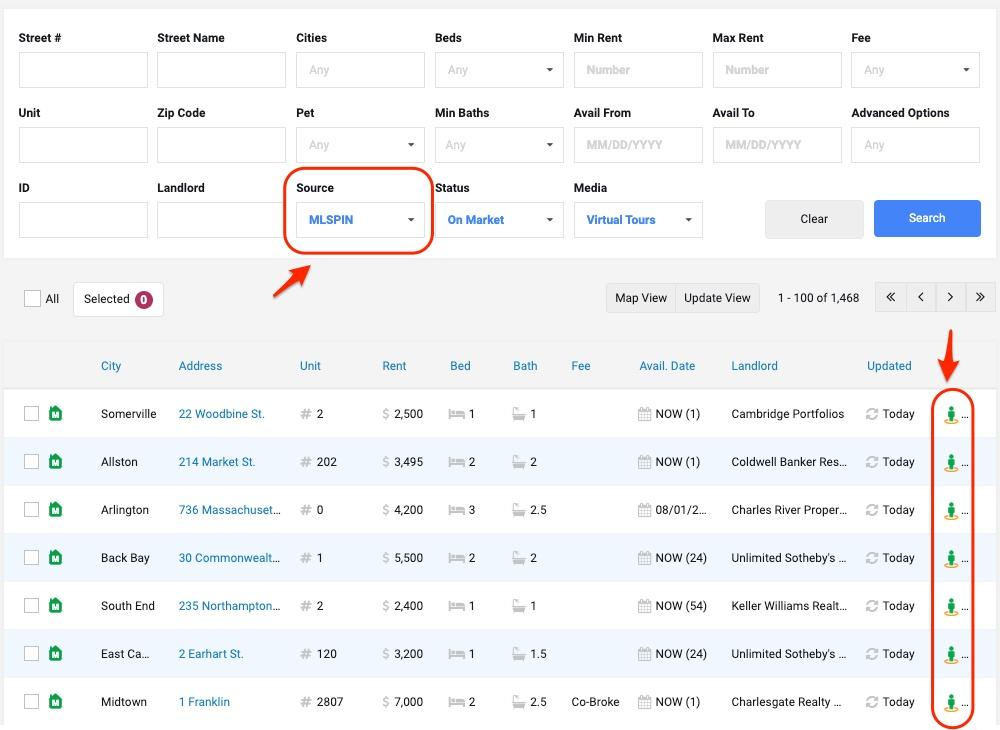Click the Clear filters button

[814, 219]
